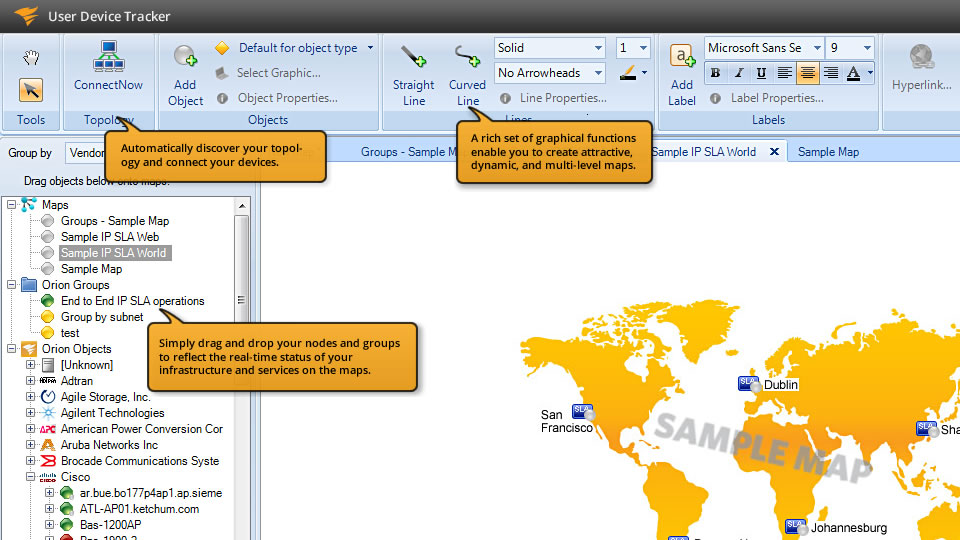Click the Select Graphic icon
The width and height of the screenshot is (960, 540).
click(x=222, y=73)
